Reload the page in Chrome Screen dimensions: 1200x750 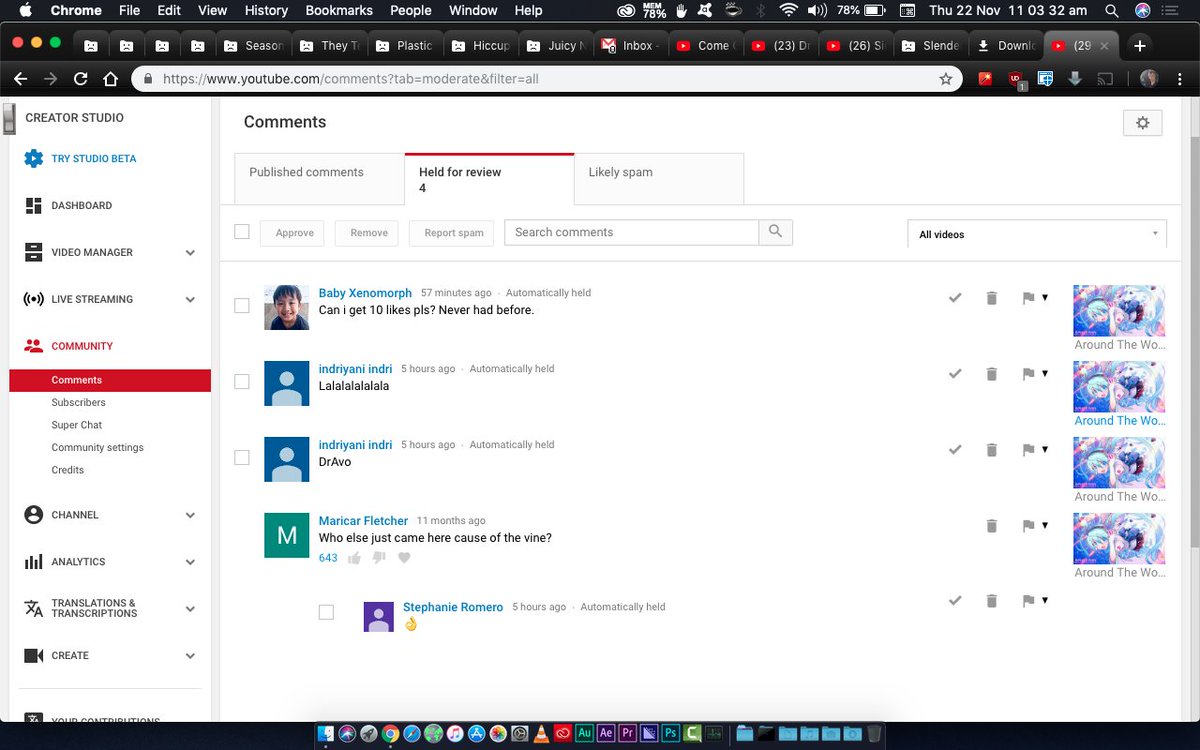[81, 78]
